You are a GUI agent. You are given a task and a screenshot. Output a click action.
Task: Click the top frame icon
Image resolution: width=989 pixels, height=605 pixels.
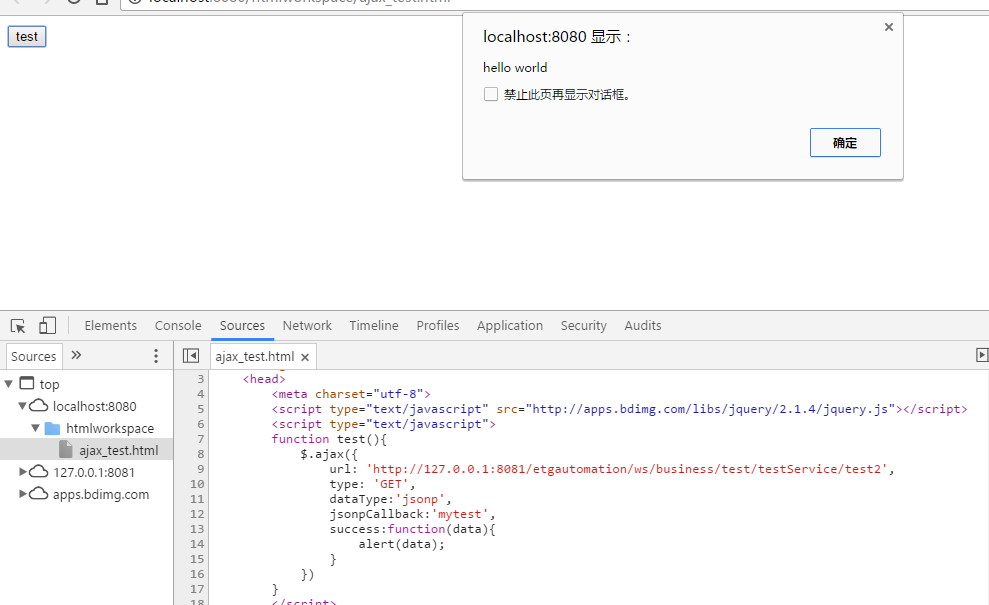(26, 383)
